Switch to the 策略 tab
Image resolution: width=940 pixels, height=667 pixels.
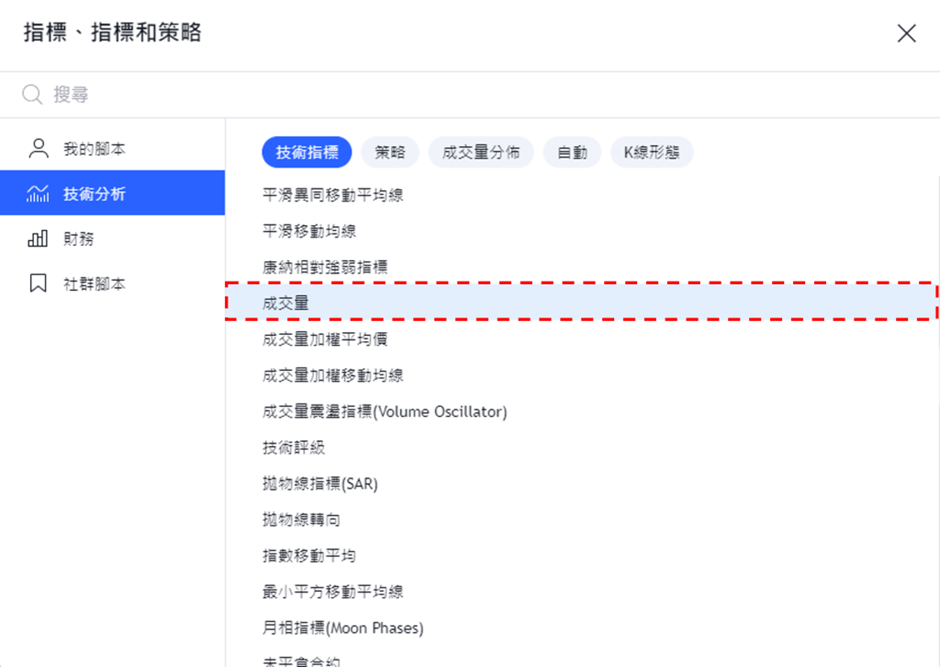click(x=390, y=153)
